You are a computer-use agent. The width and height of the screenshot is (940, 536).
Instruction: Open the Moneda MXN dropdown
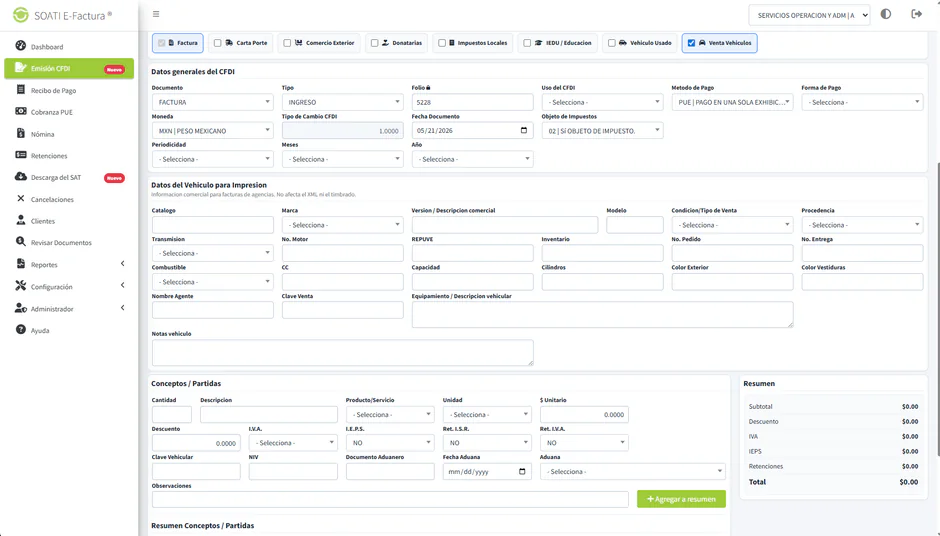pyautogui.click(x=213, y=130)
